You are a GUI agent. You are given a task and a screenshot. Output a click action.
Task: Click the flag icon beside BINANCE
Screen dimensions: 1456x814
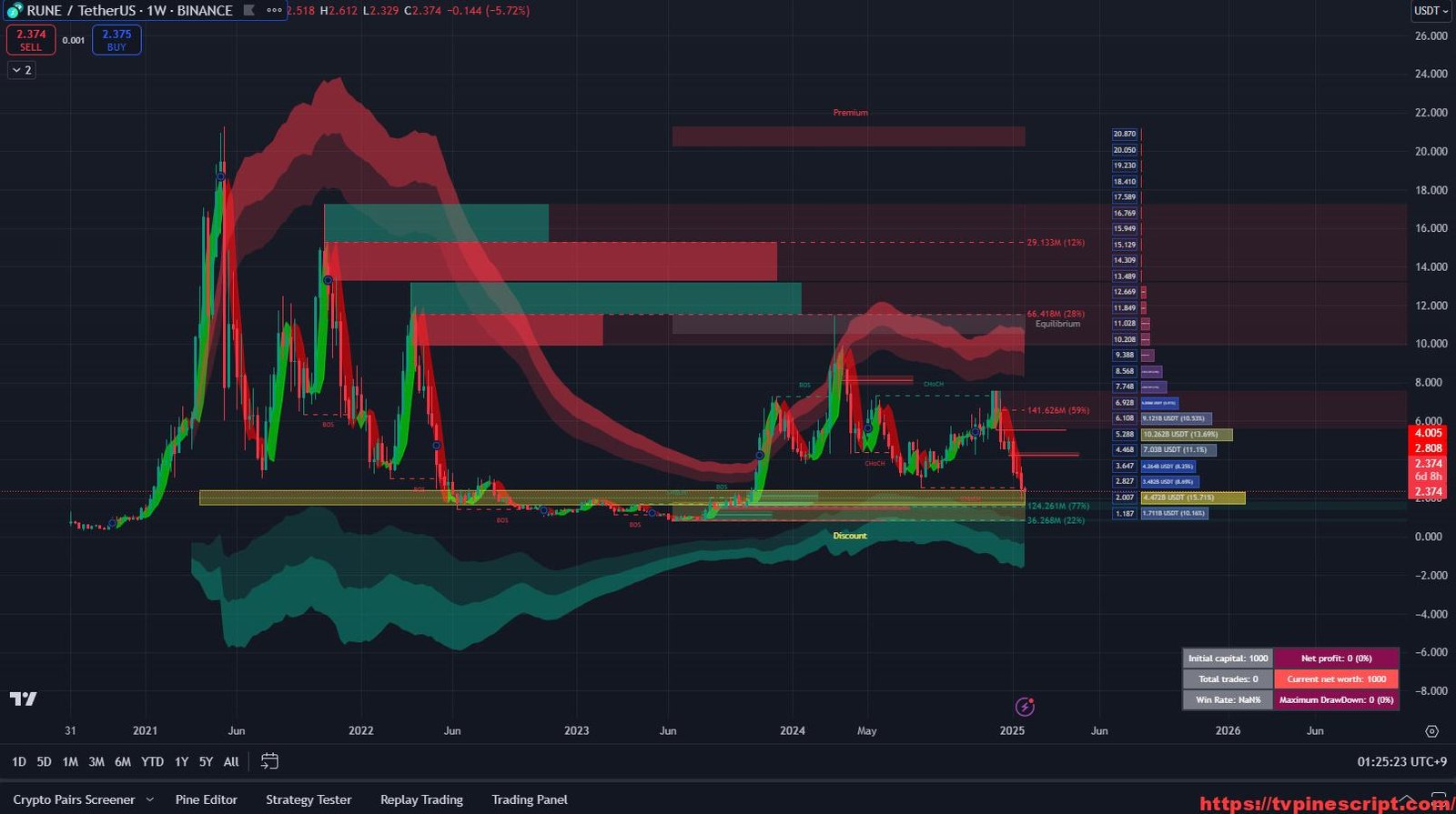point(248,11)
